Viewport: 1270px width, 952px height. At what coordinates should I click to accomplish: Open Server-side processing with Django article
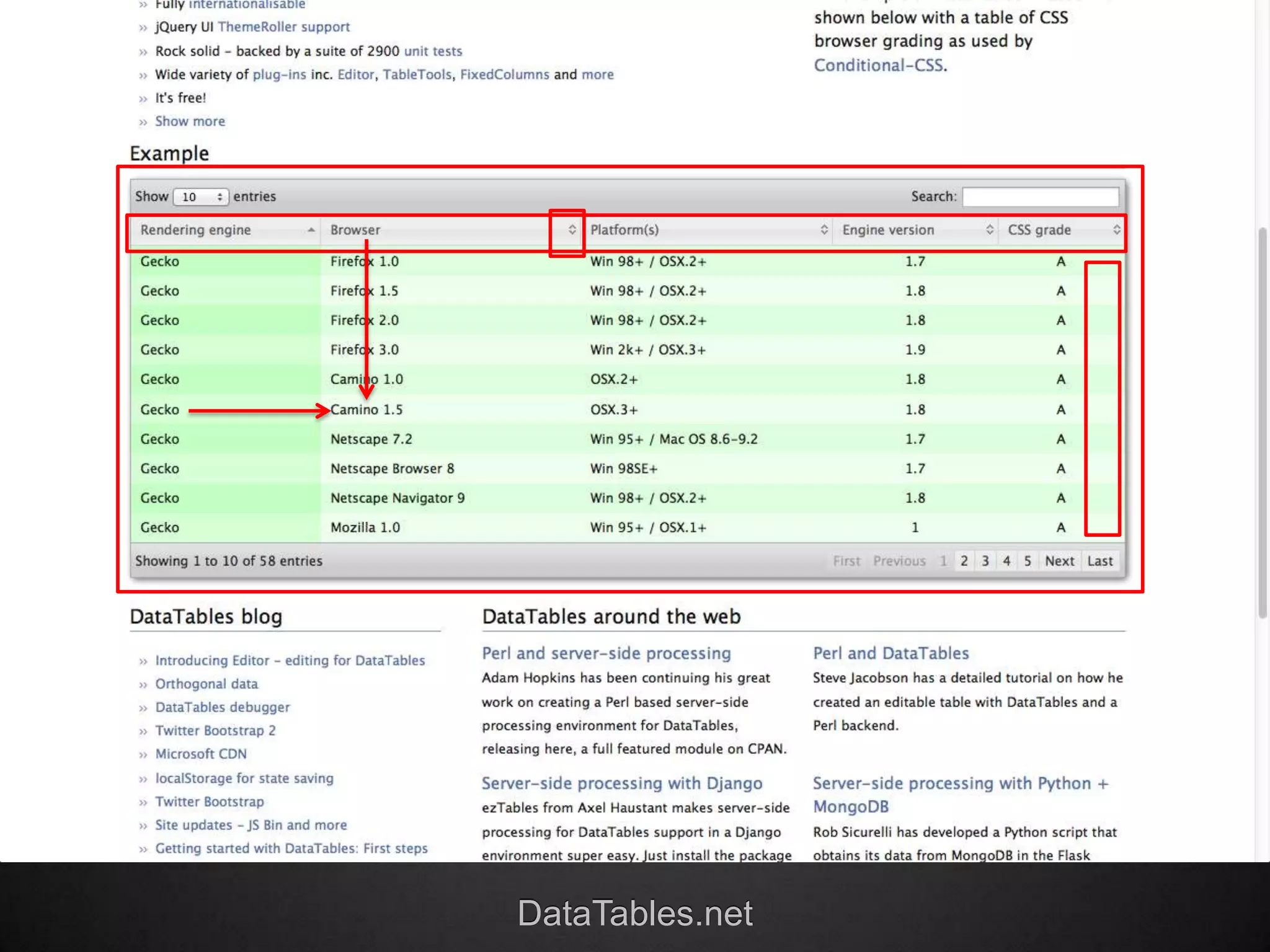point(622,783)
